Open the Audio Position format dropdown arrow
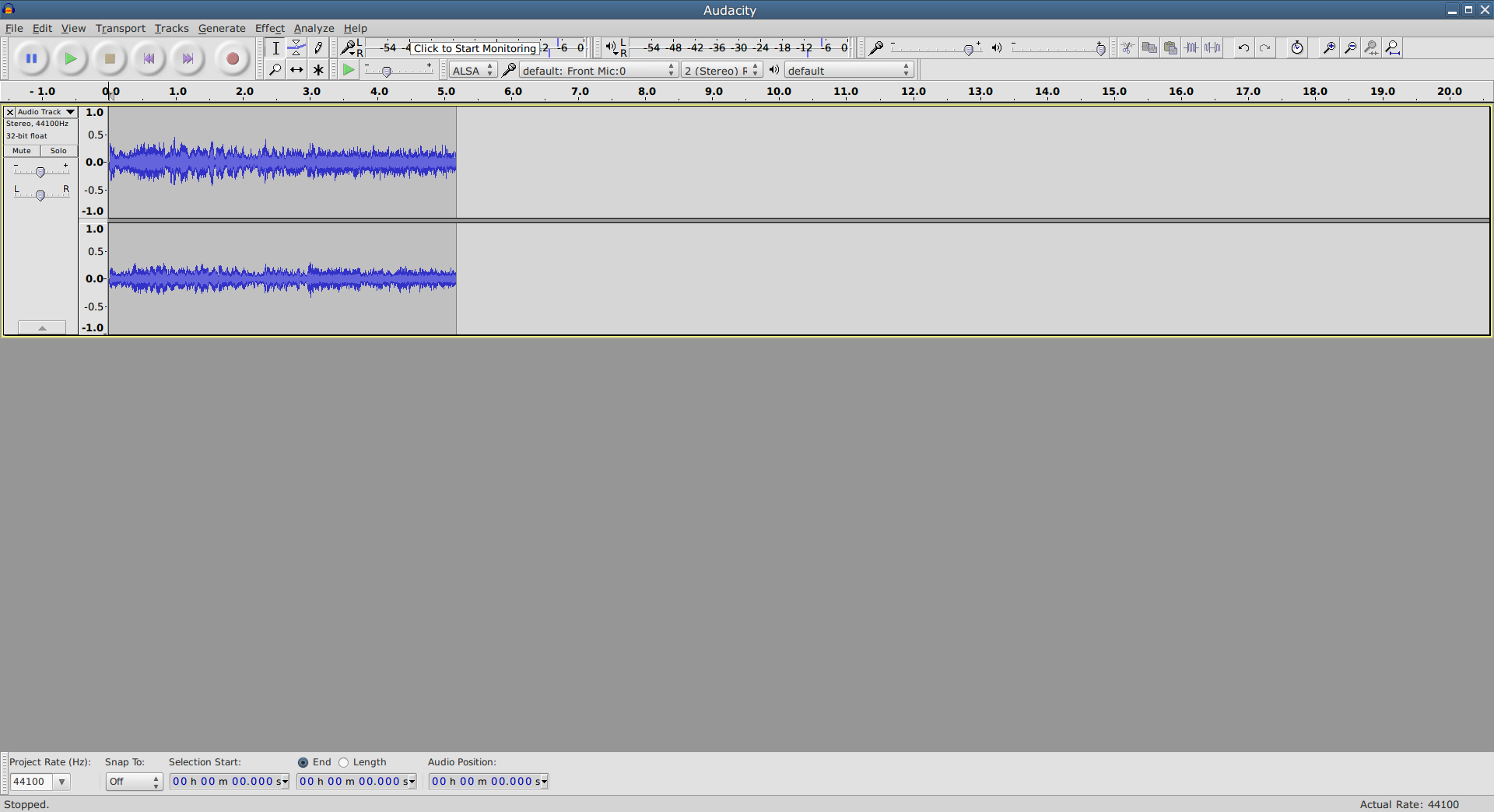Screen dimensions: 1494x812 click(x=544, y=782)
